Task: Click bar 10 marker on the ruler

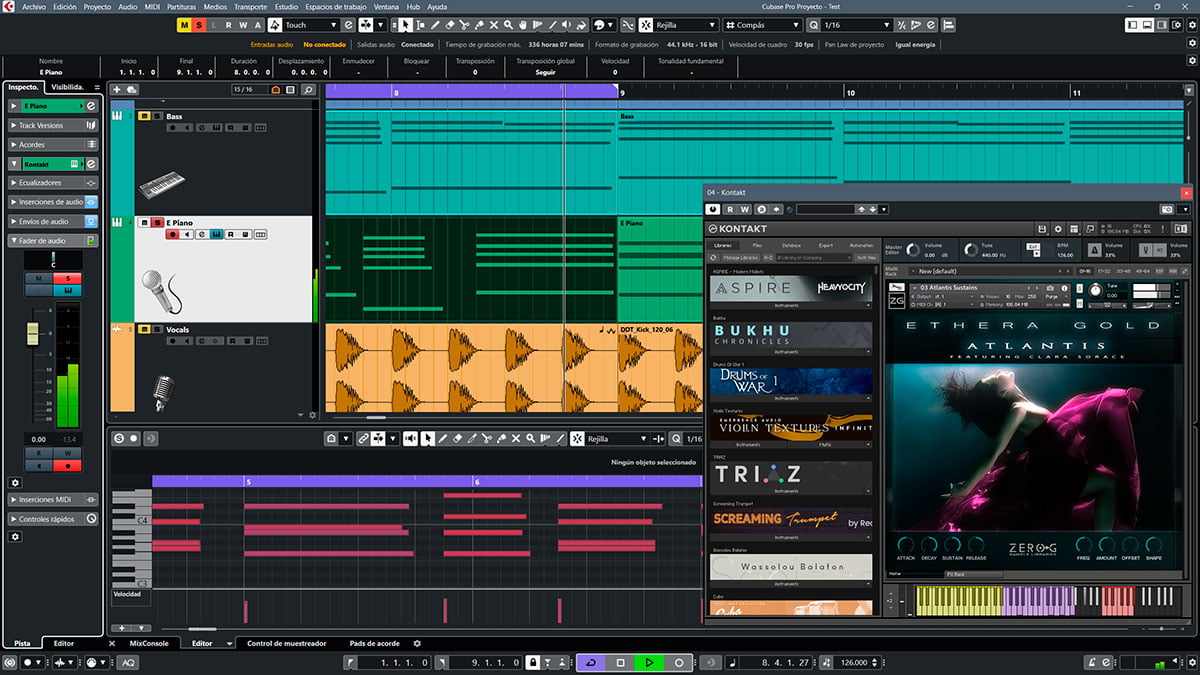Action: 849,92
